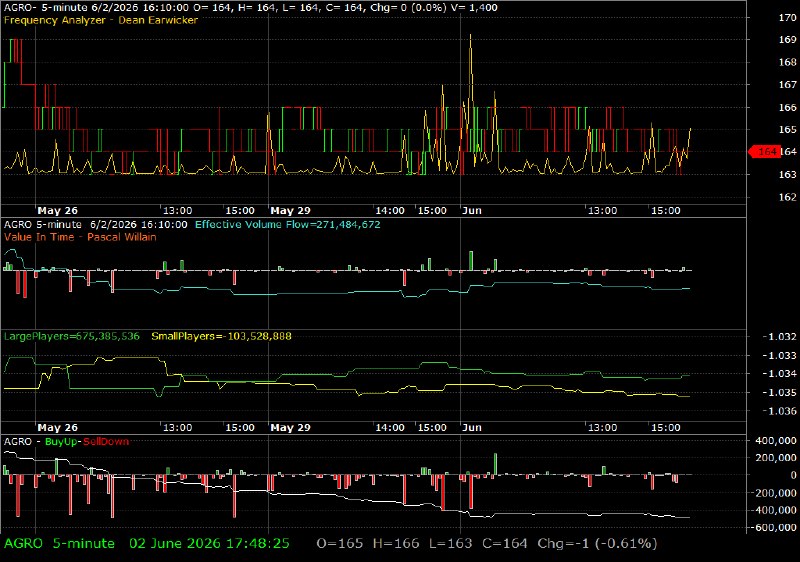
Task: Click status bar 'H=166' value
Action: pos(396,544)
